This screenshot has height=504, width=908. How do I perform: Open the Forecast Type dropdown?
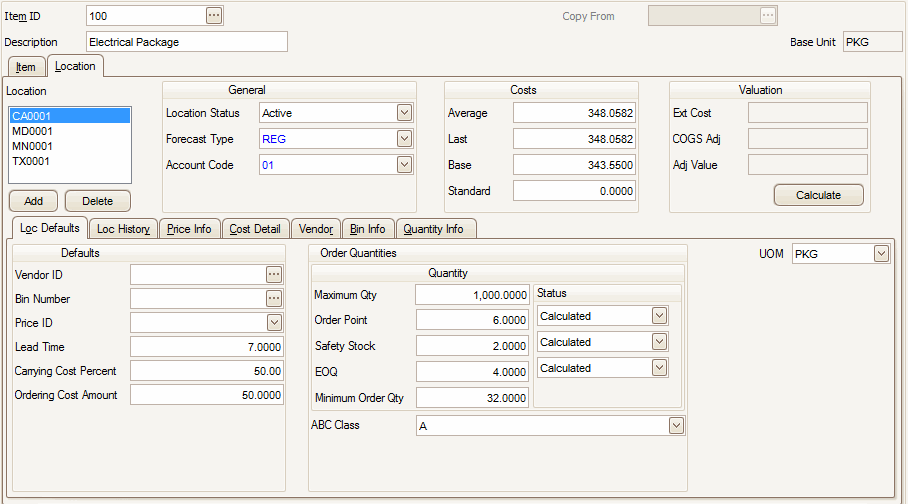(x=404, y=139)
